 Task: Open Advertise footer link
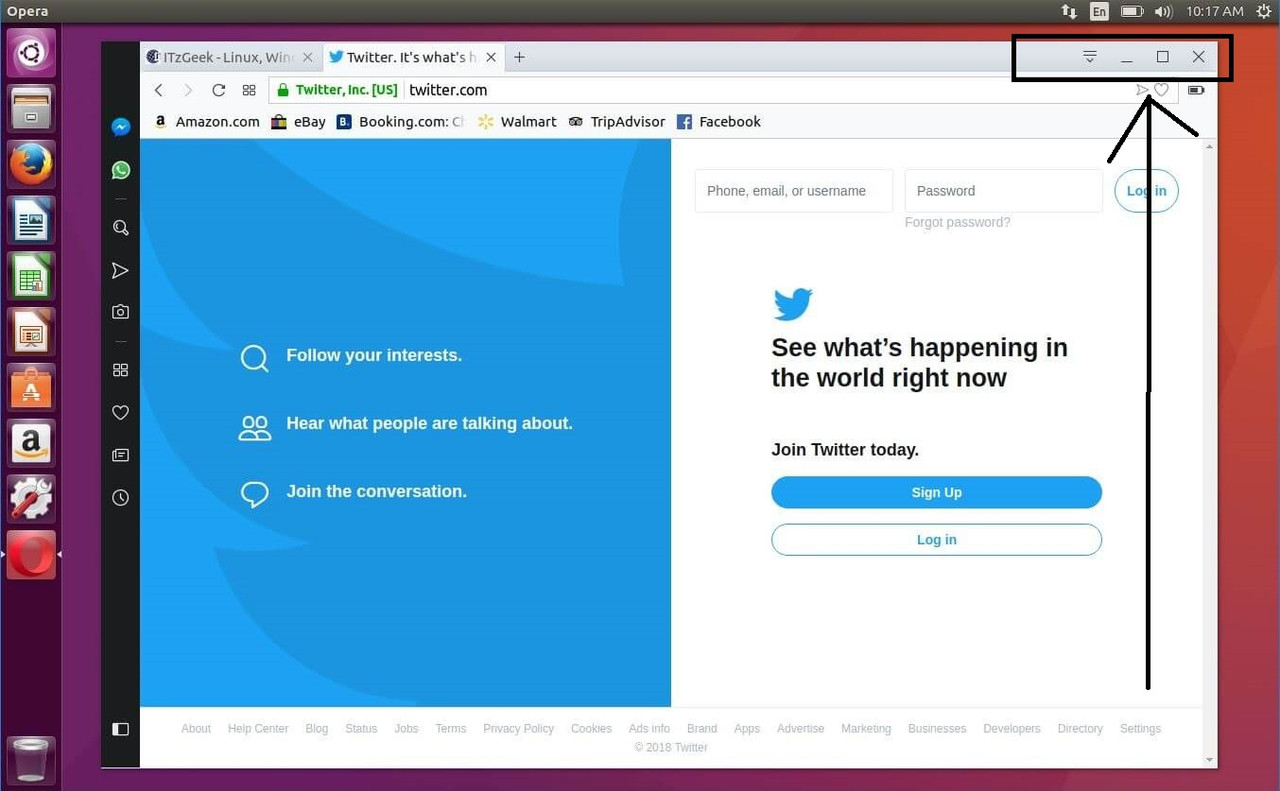(801, 729)
